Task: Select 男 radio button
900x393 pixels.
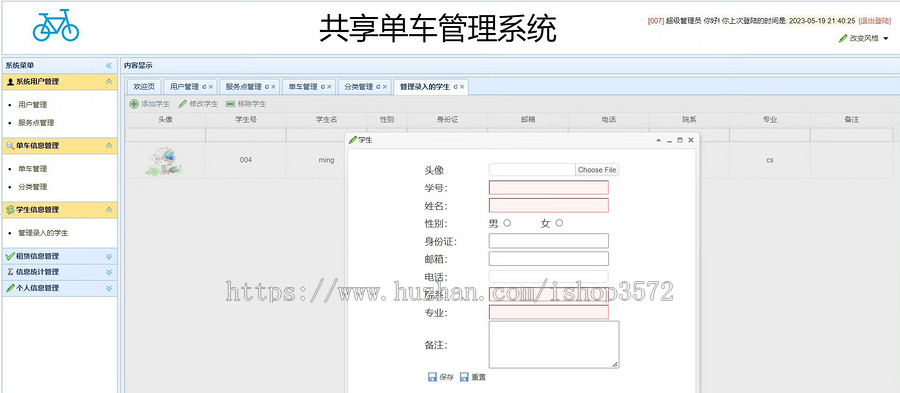Action: pos(507,223)
